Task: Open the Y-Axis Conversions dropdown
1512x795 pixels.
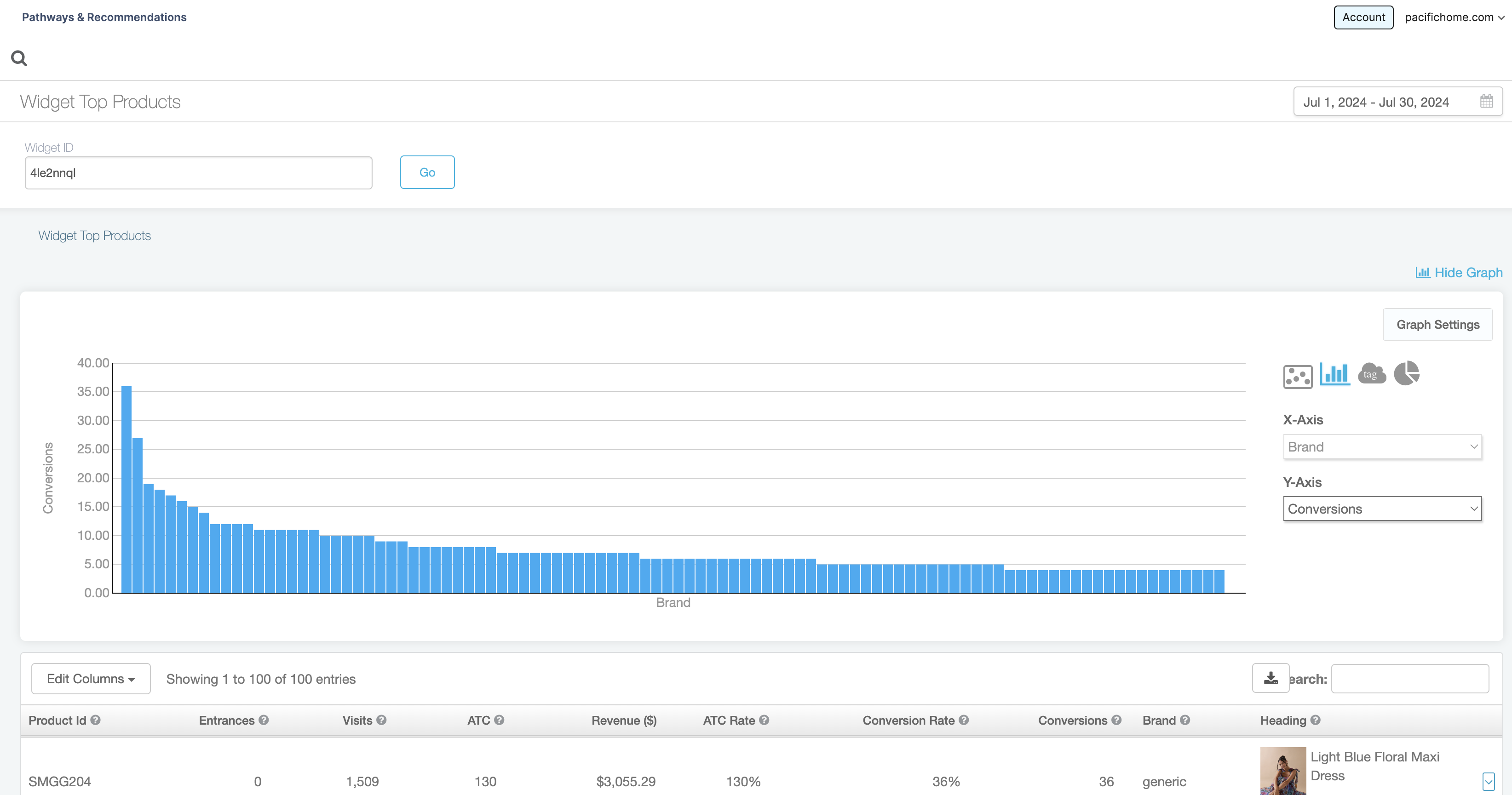Action: tap(1382, 509)
